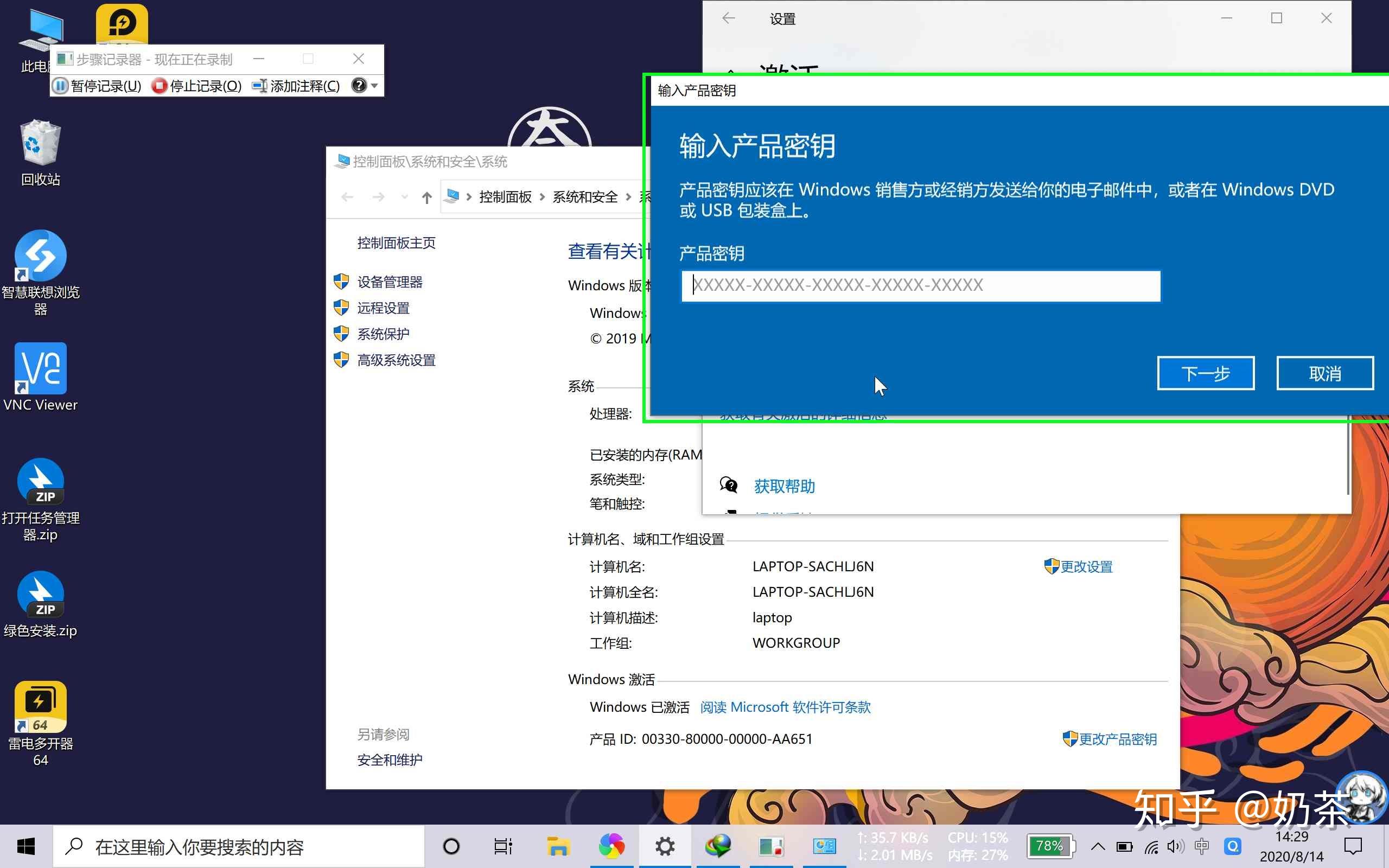Open 阅读 Microsoft 软件许可条款 link

(785, 707)
